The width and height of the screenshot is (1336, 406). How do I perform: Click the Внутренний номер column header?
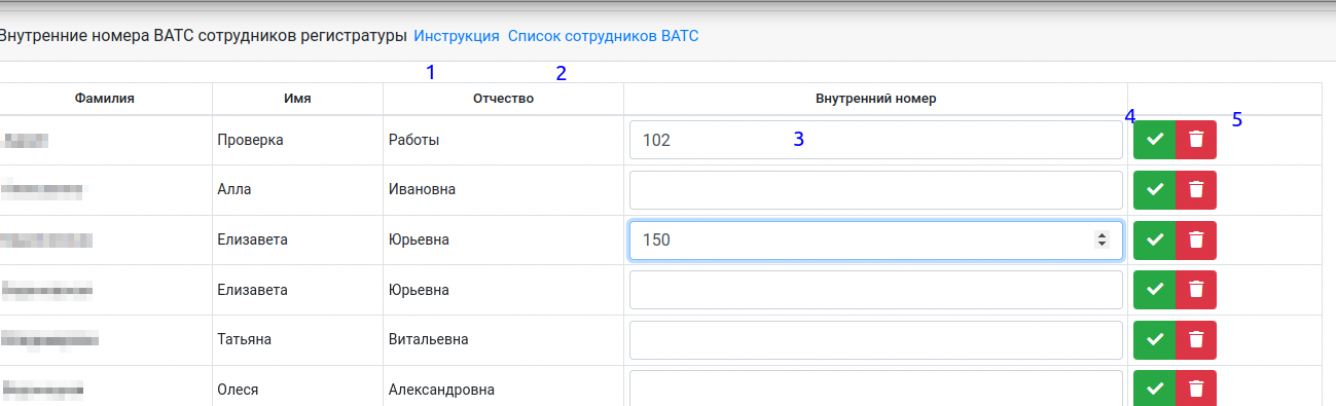pos(875,98)
